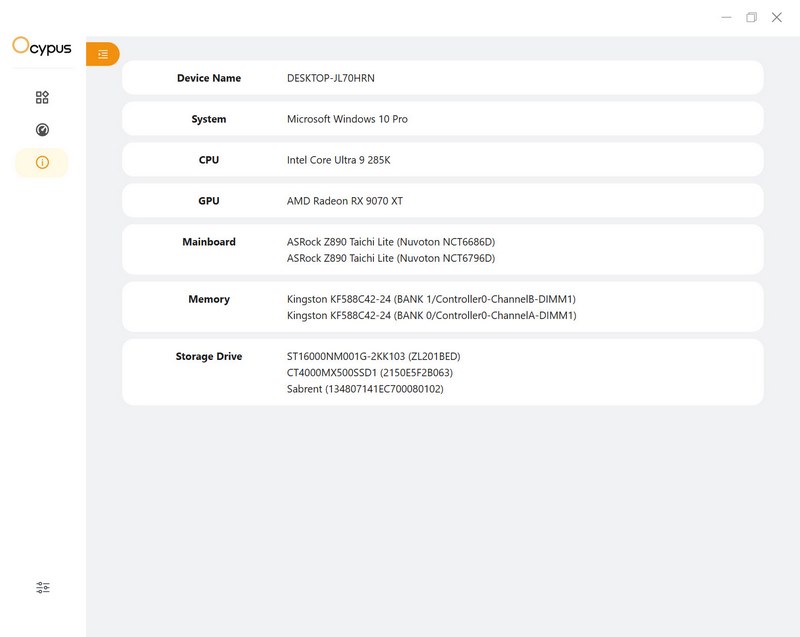The height and width of the screenshot is (637, 800).
Task: Click the Sabrent storage drive entry
Action: (x=365, y=389)
